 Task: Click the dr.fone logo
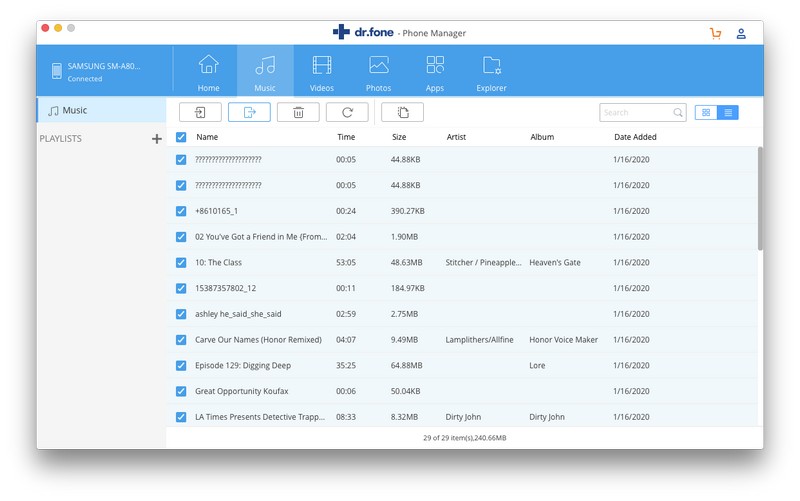(x=363, y=32)
